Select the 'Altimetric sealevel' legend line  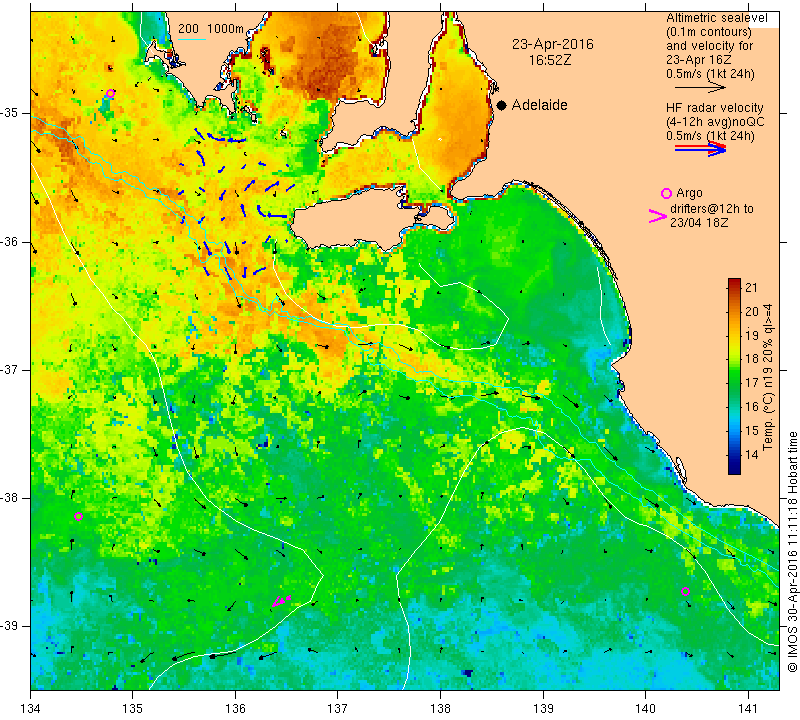pyautogui.click(x=716, y=18)
